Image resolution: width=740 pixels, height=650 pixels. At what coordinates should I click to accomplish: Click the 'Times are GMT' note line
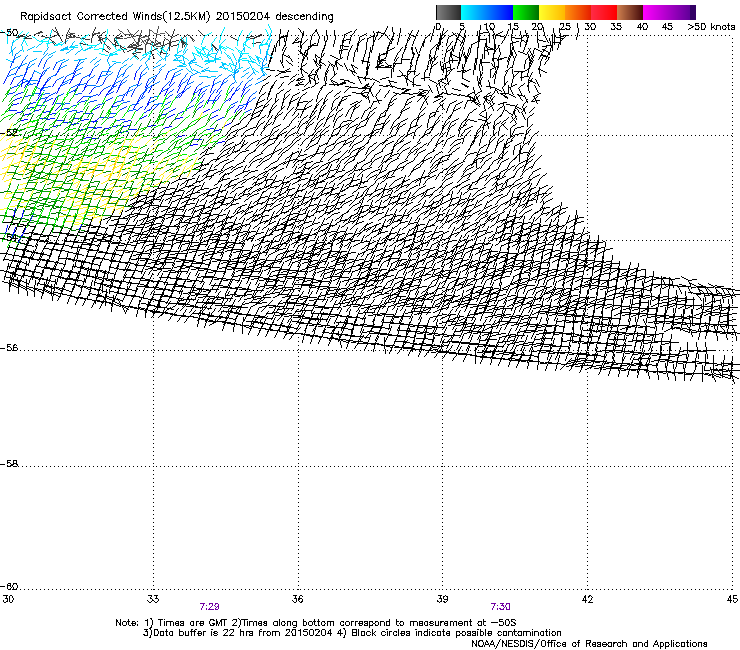[x=316, y=623]
